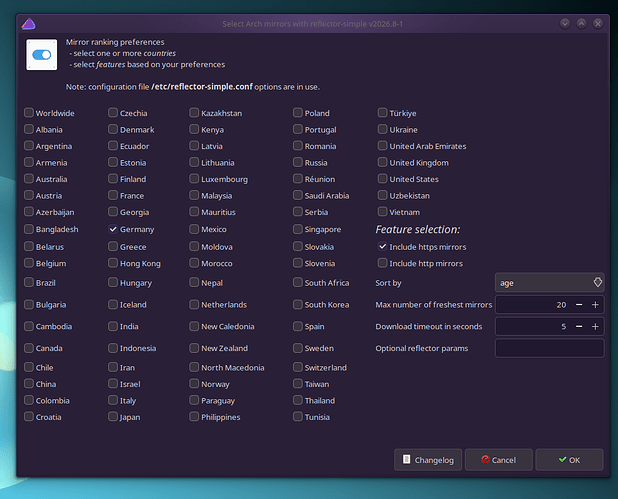The height and width of the screenshot is (499, 618).
Task: Check the Finland checkbox
Action: 113,179
